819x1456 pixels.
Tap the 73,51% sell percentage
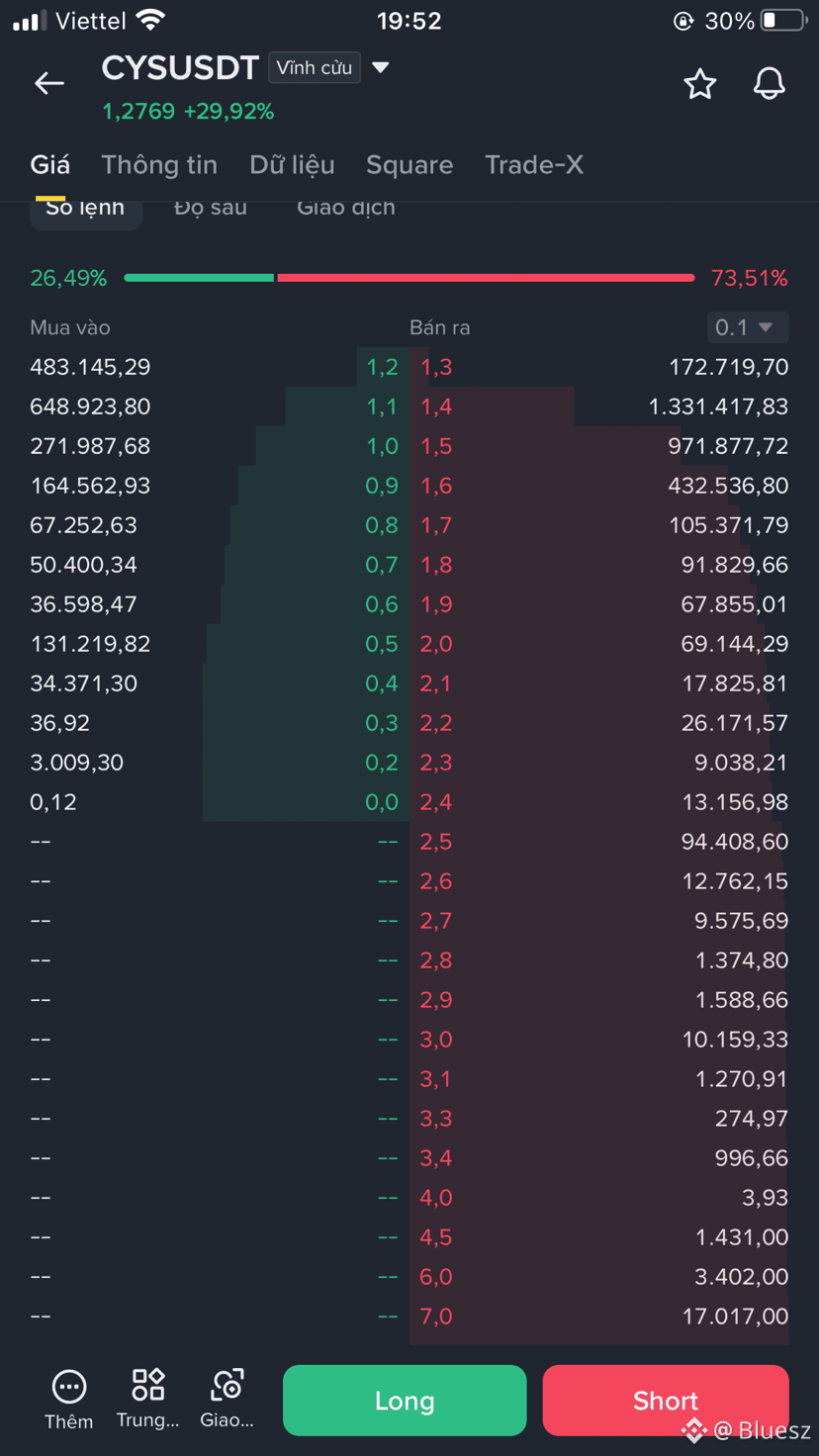click(x=750, y=278)
